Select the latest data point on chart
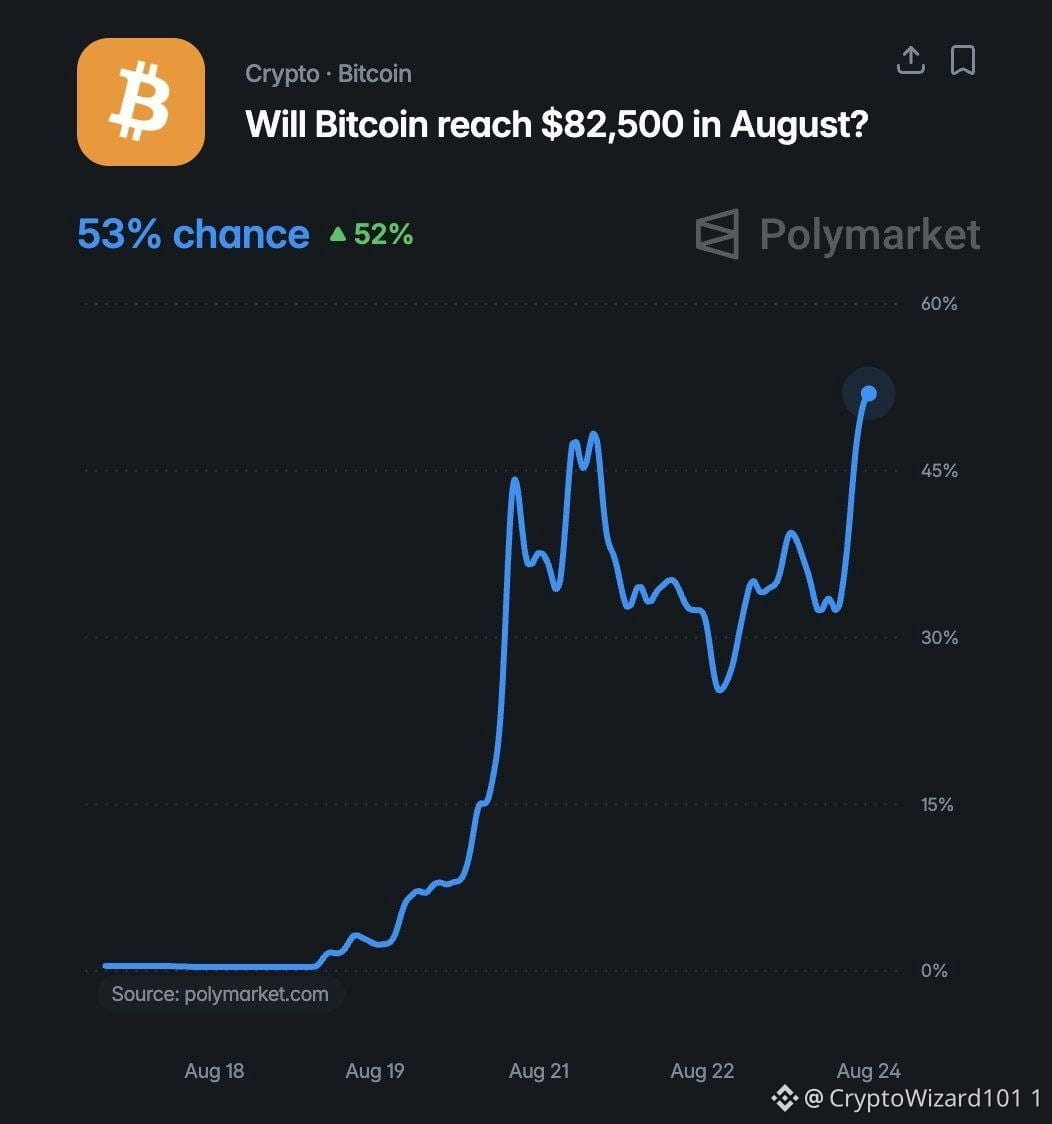 (869, 393)
